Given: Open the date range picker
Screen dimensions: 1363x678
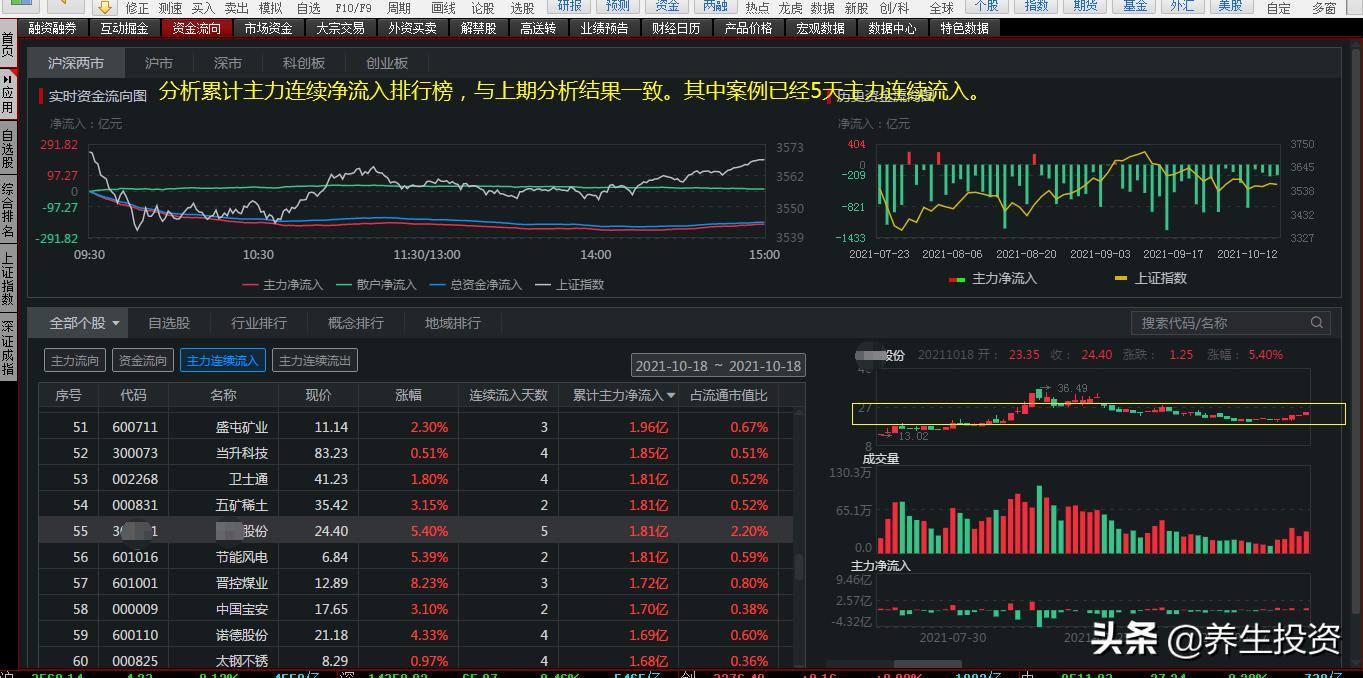Looking at the screenshot, I should coord(718,366).
